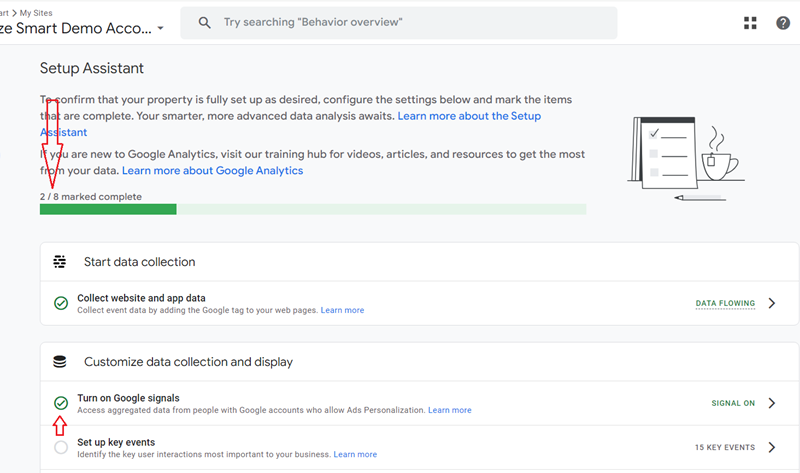Expand the Collect website and app data chevron
Screen dimensions: 800x473
[771, 303]
